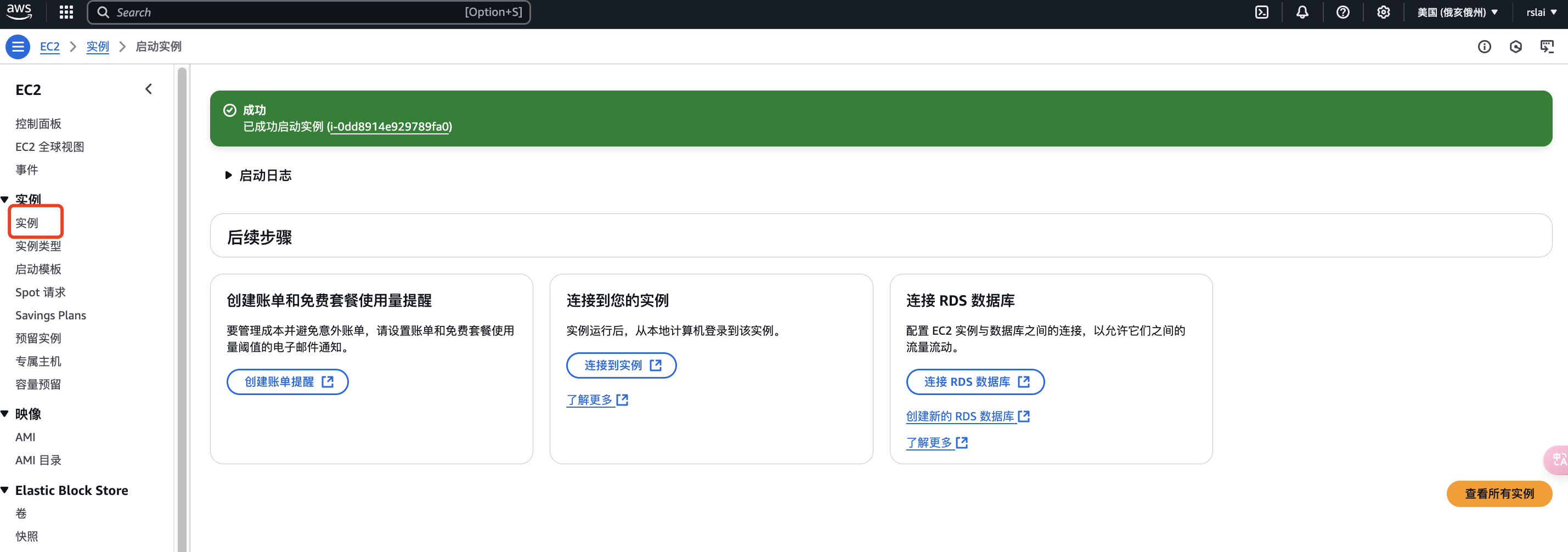Click the sidebar vertical scrollbar
The width and height of the screenshot is (1568, 552).
tap(182, 309)
